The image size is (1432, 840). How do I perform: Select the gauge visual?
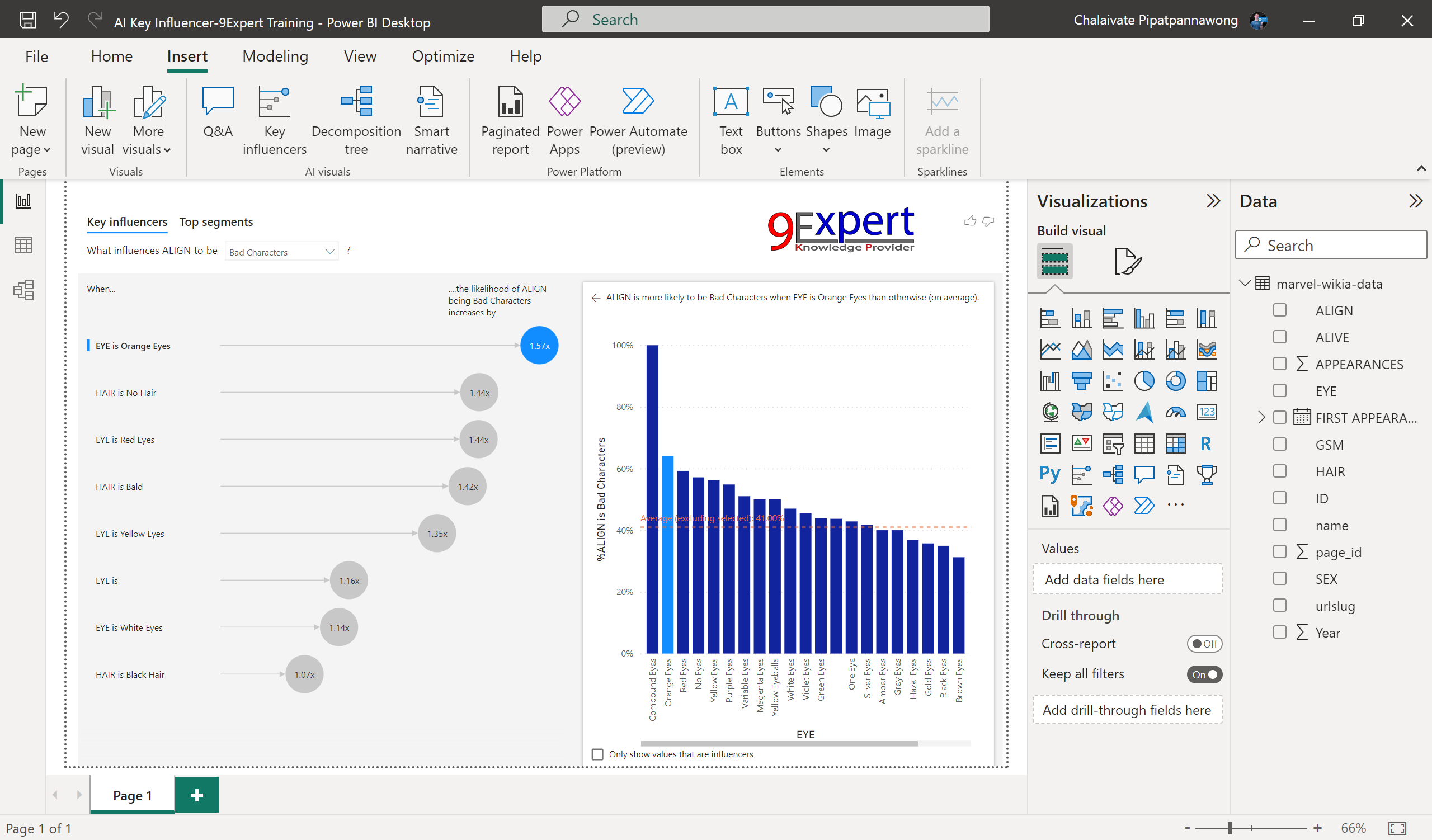tap(1176, 412)
